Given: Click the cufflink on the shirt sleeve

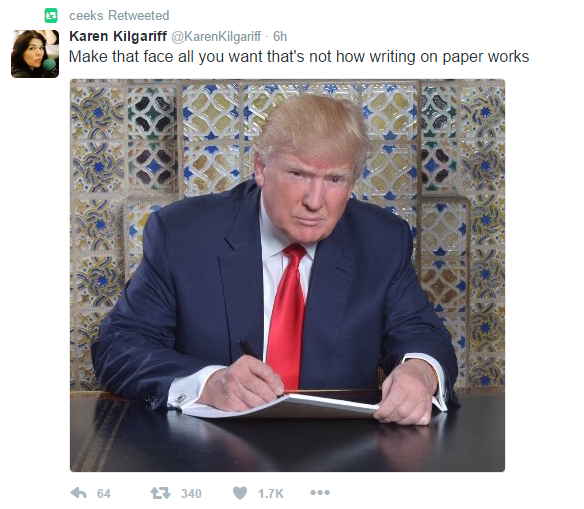Looking at the screenshot, I should (181, 398).
